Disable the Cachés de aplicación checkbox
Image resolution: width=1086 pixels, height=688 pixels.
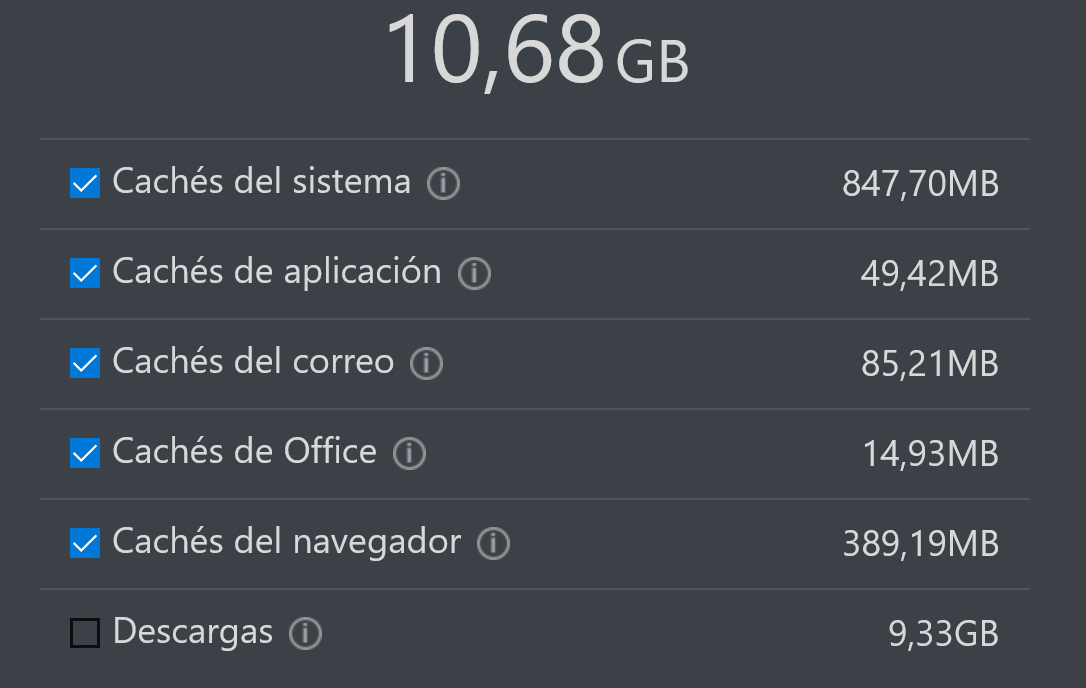click(x=85, y=273)
